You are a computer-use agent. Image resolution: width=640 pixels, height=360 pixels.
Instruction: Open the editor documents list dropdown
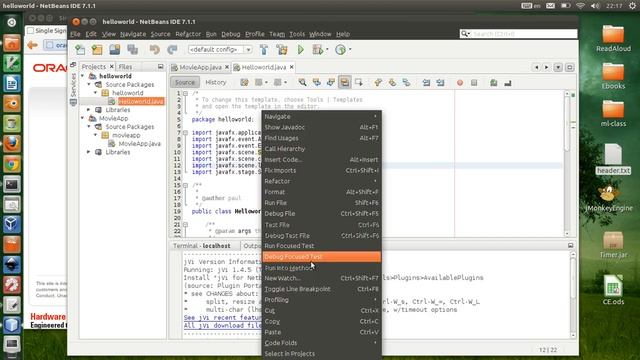558,67
